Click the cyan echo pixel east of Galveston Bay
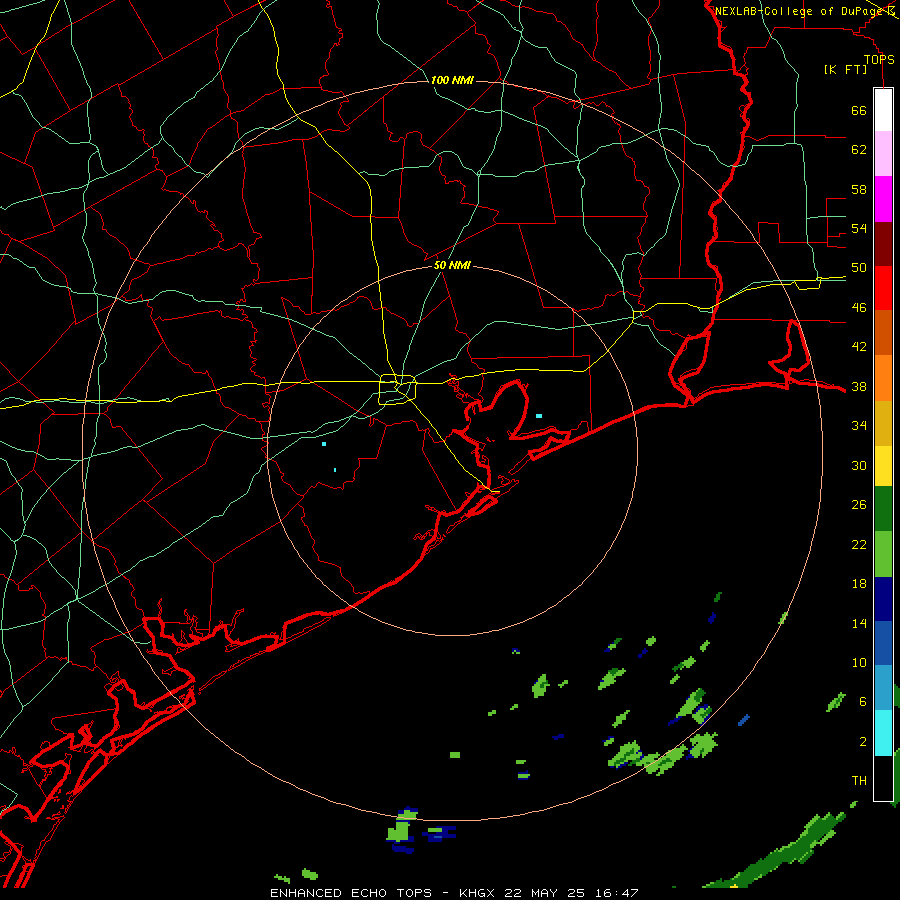This screenshot has height=900, width=900. (538, 416)
